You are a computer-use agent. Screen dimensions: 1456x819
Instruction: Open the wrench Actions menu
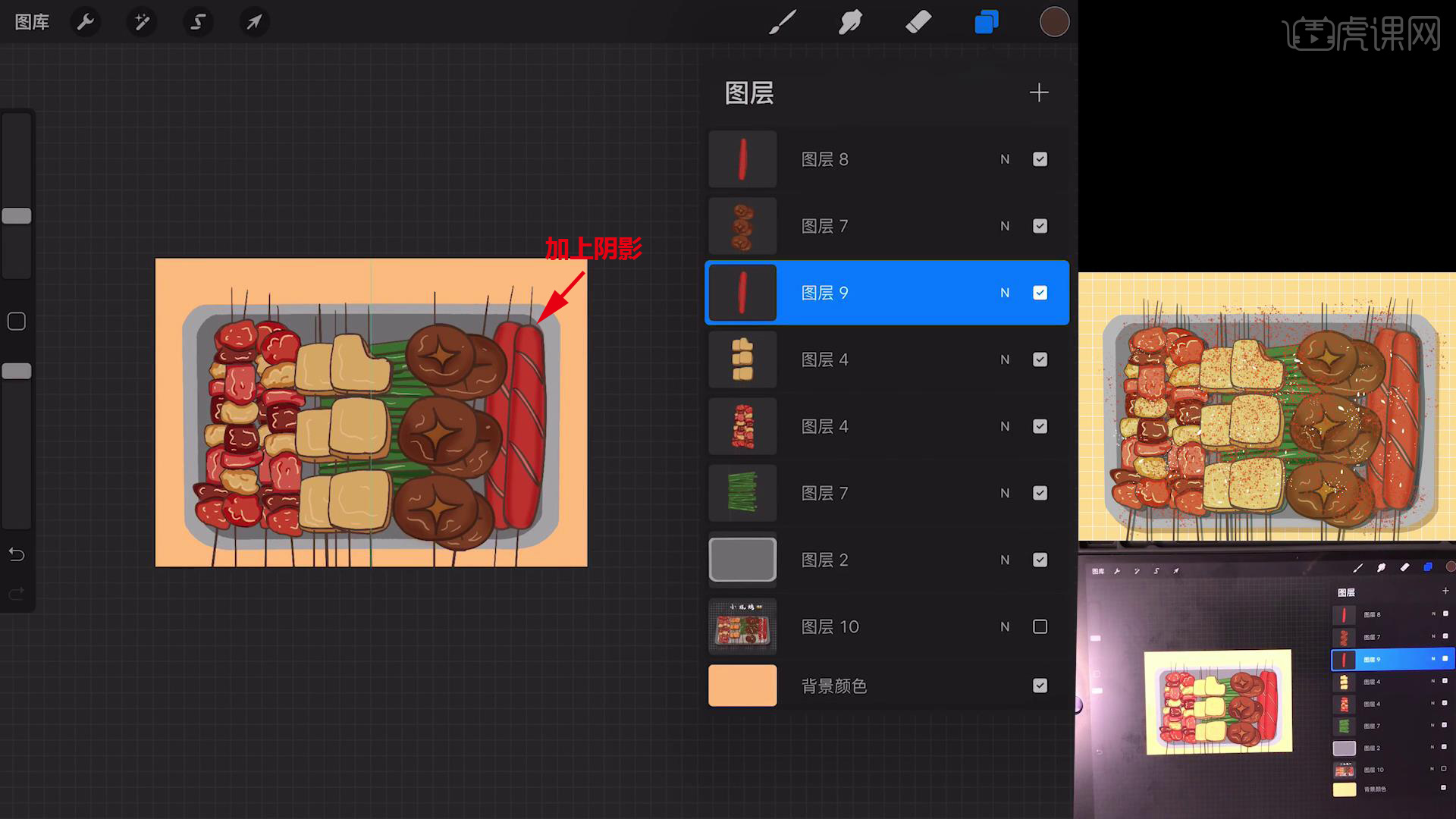pyautogui.click(x=86, y=22)
